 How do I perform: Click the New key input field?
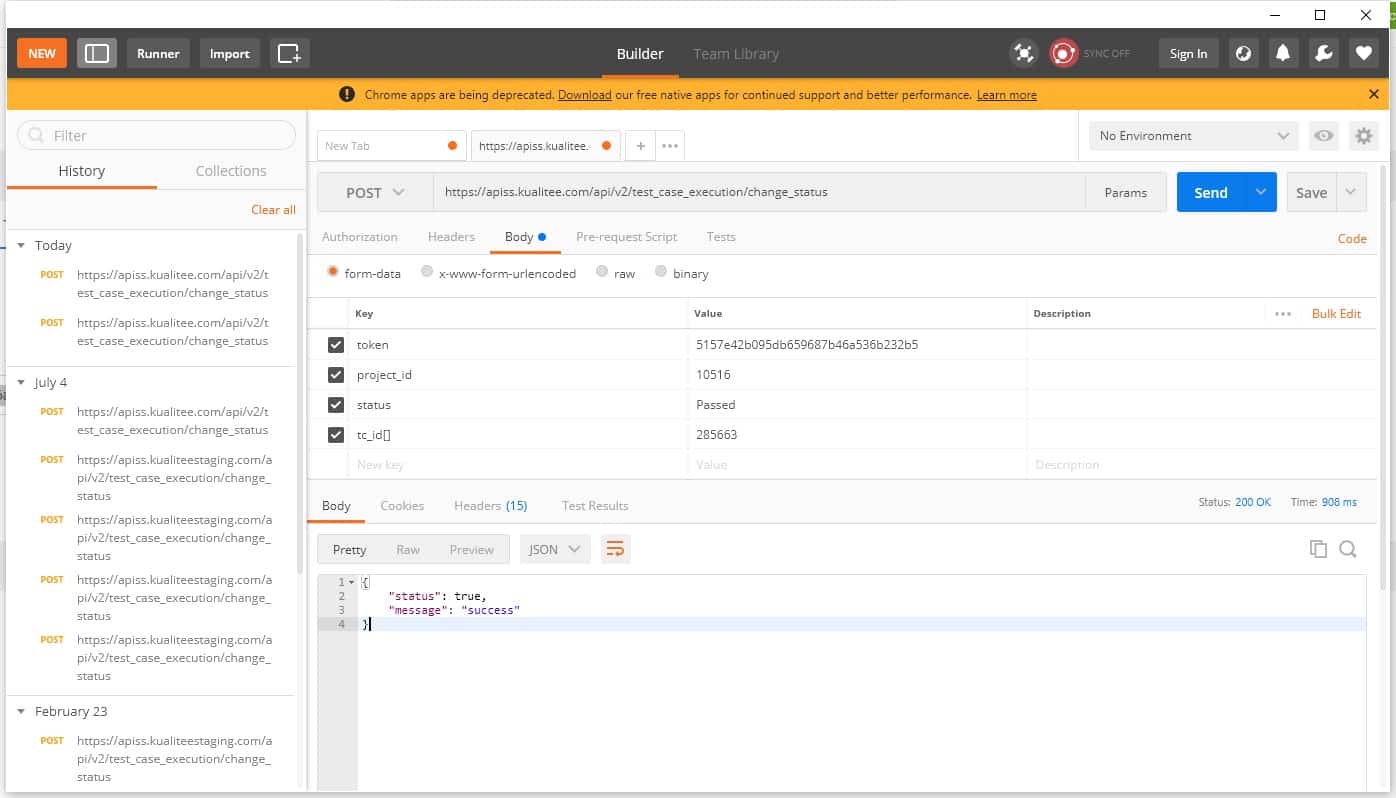[x=518, y=465]
